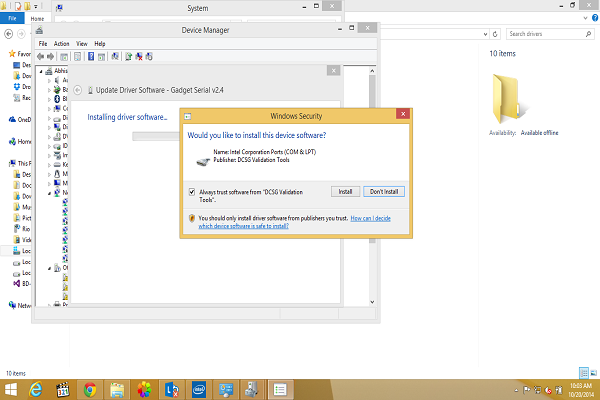600x400 pixels.
Task: Click the Search drivers field in Explorer
Action: (550, 34)
